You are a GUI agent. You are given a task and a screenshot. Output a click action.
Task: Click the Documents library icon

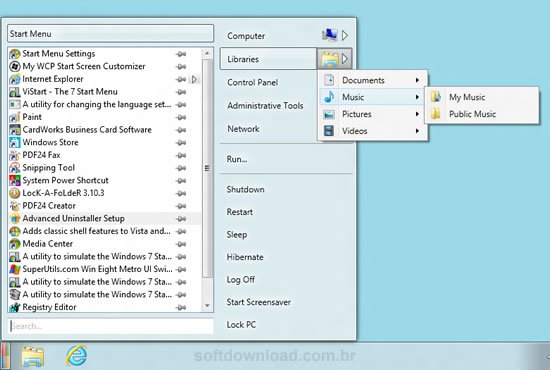(329, 80)
